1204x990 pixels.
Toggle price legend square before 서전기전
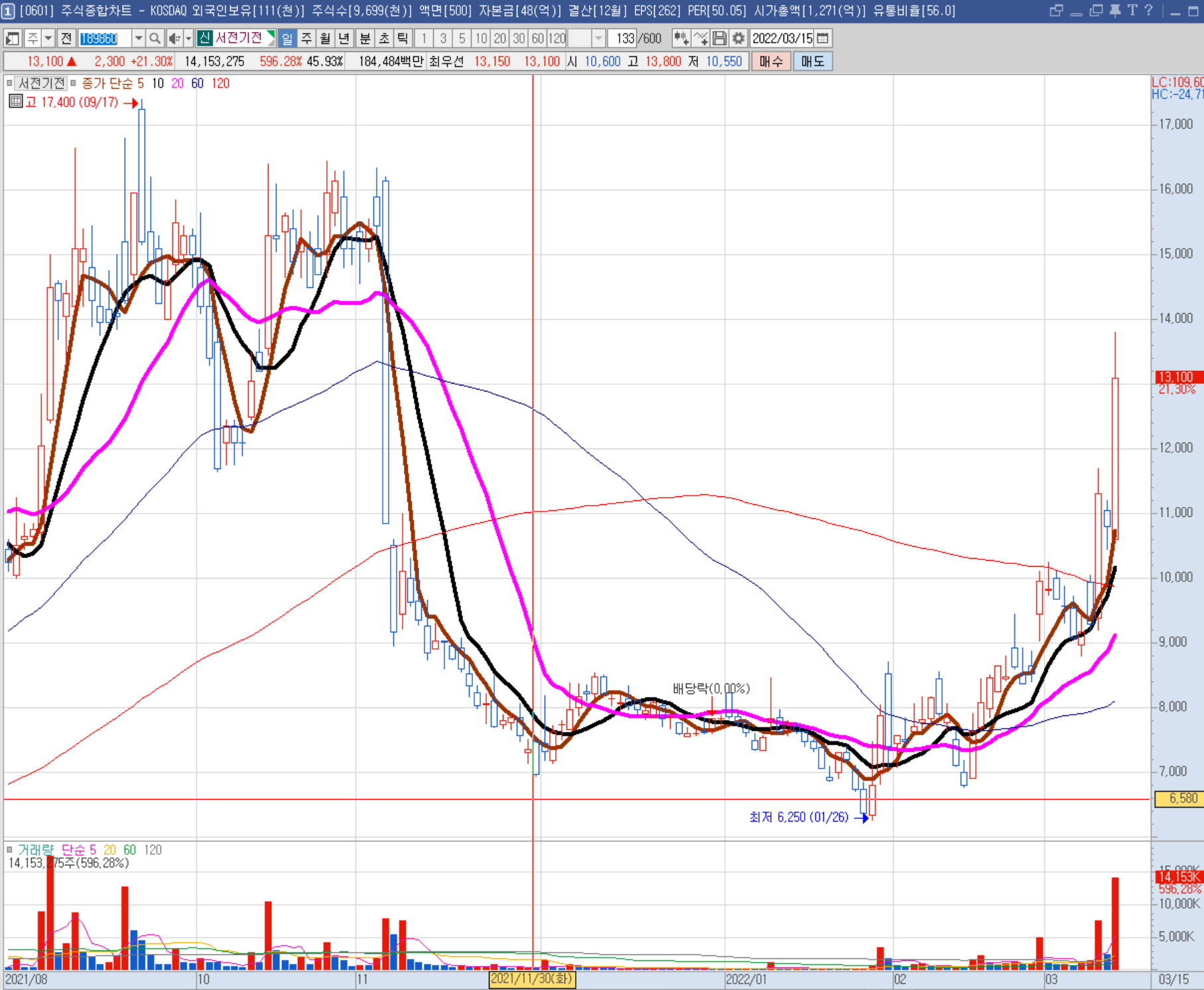pyautogui.click(x=9, y=84)
